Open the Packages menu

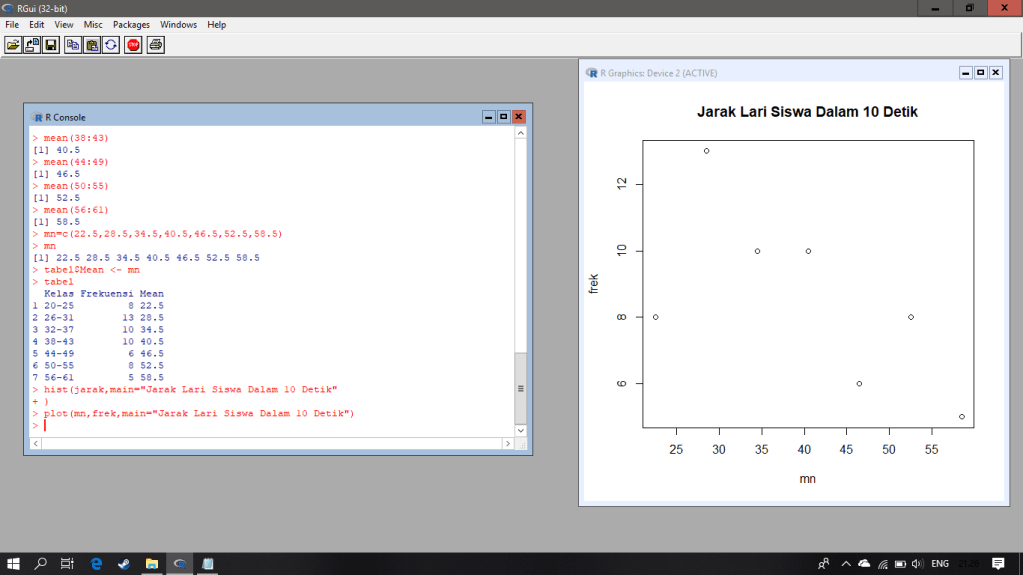tap(131, 24)
